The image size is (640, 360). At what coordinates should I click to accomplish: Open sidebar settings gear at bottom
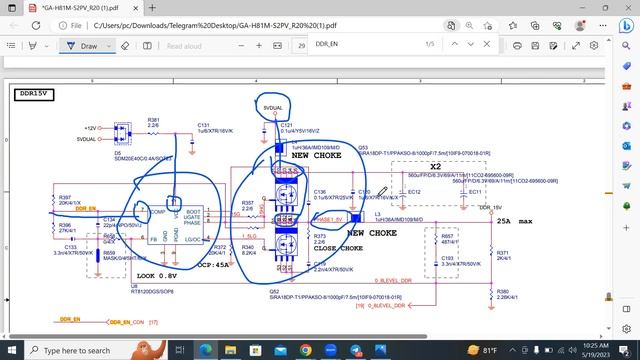point(627,329)
